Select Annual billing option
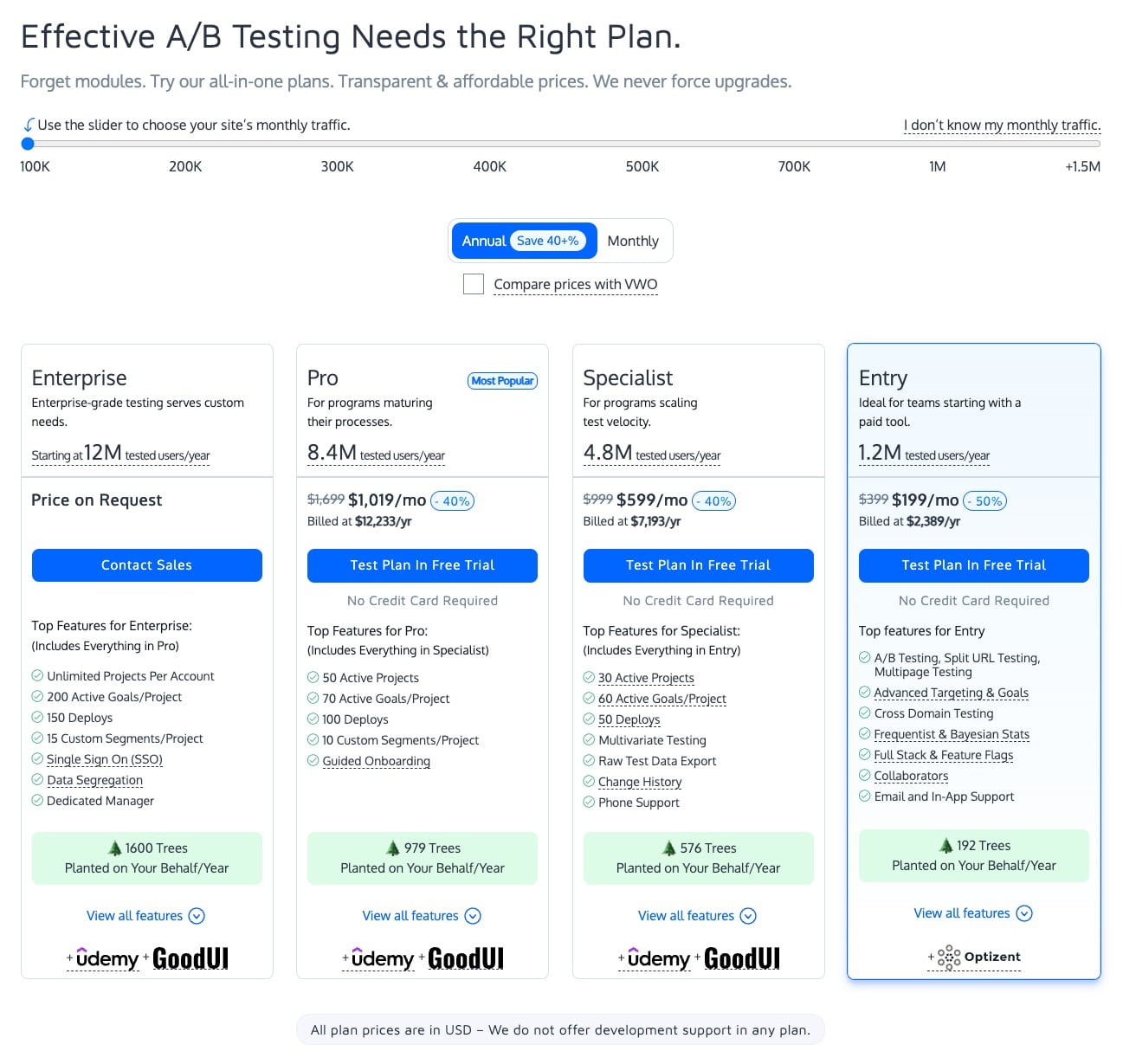This screenshot has height=1064, width=1123. (x=524, y=241)
